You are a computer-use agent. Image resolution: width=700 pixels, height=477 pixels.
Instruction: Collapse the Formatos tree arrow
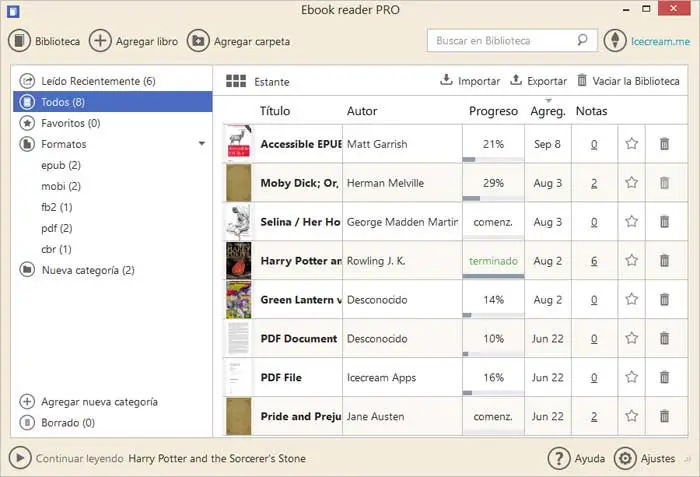(x=202, y=144)
